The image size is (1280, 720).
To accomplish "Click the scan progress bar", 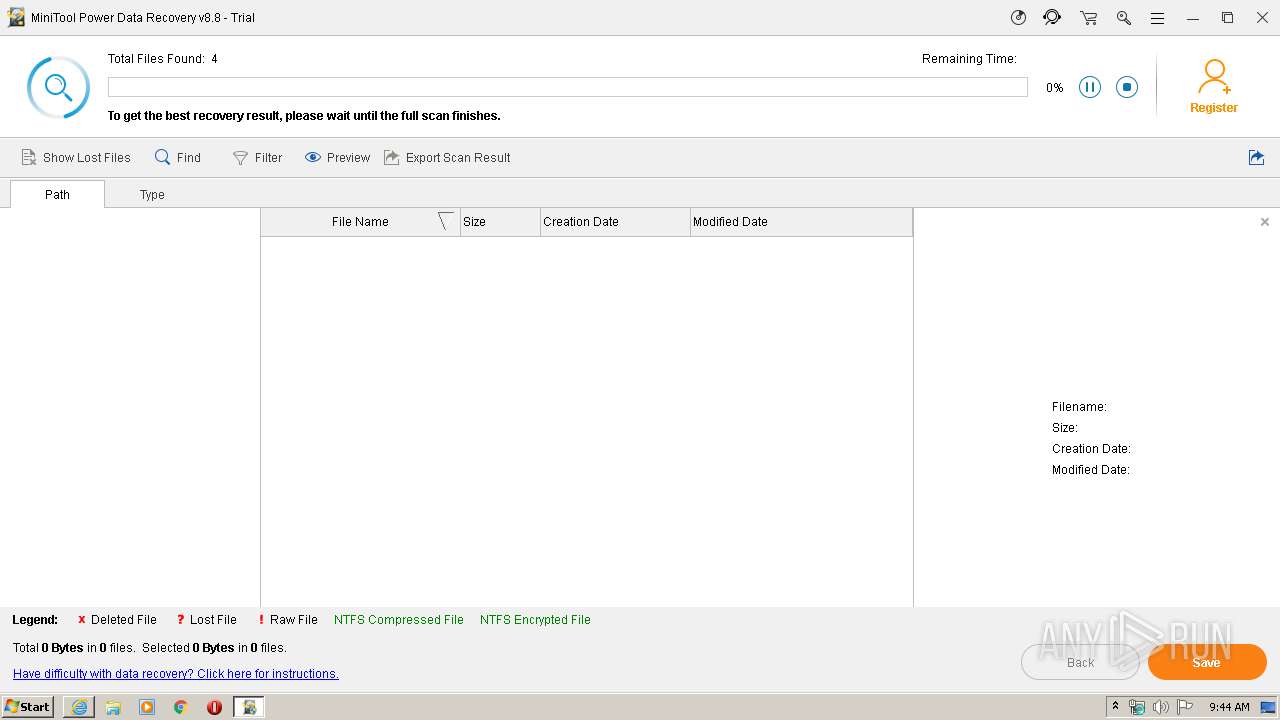I will pyautogui.click(x=567, y=87).
